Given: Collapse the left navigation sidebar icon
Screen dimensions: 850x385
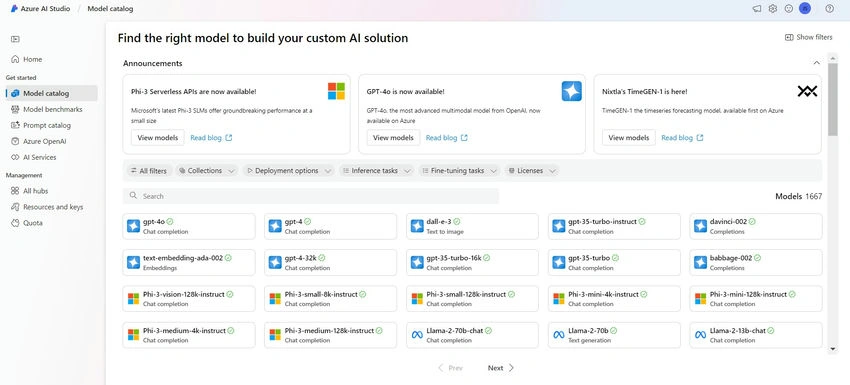Looking at the screenshot, I should tap(15, 39).
